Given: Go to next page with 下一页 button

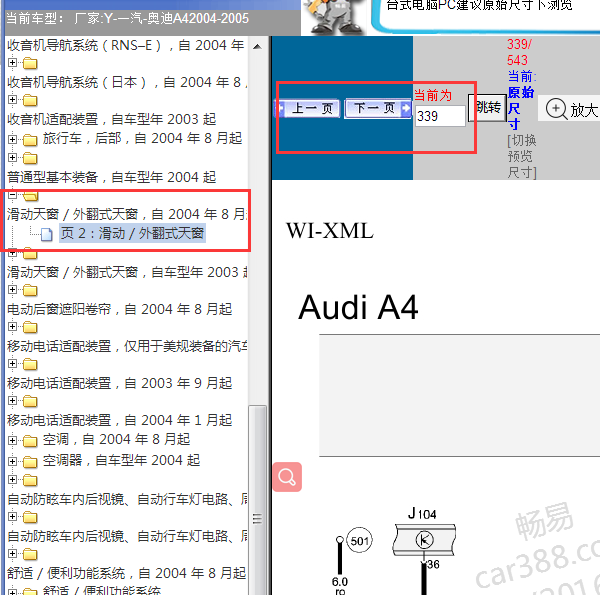Looking at the screenshot, I should coord(378,108).
